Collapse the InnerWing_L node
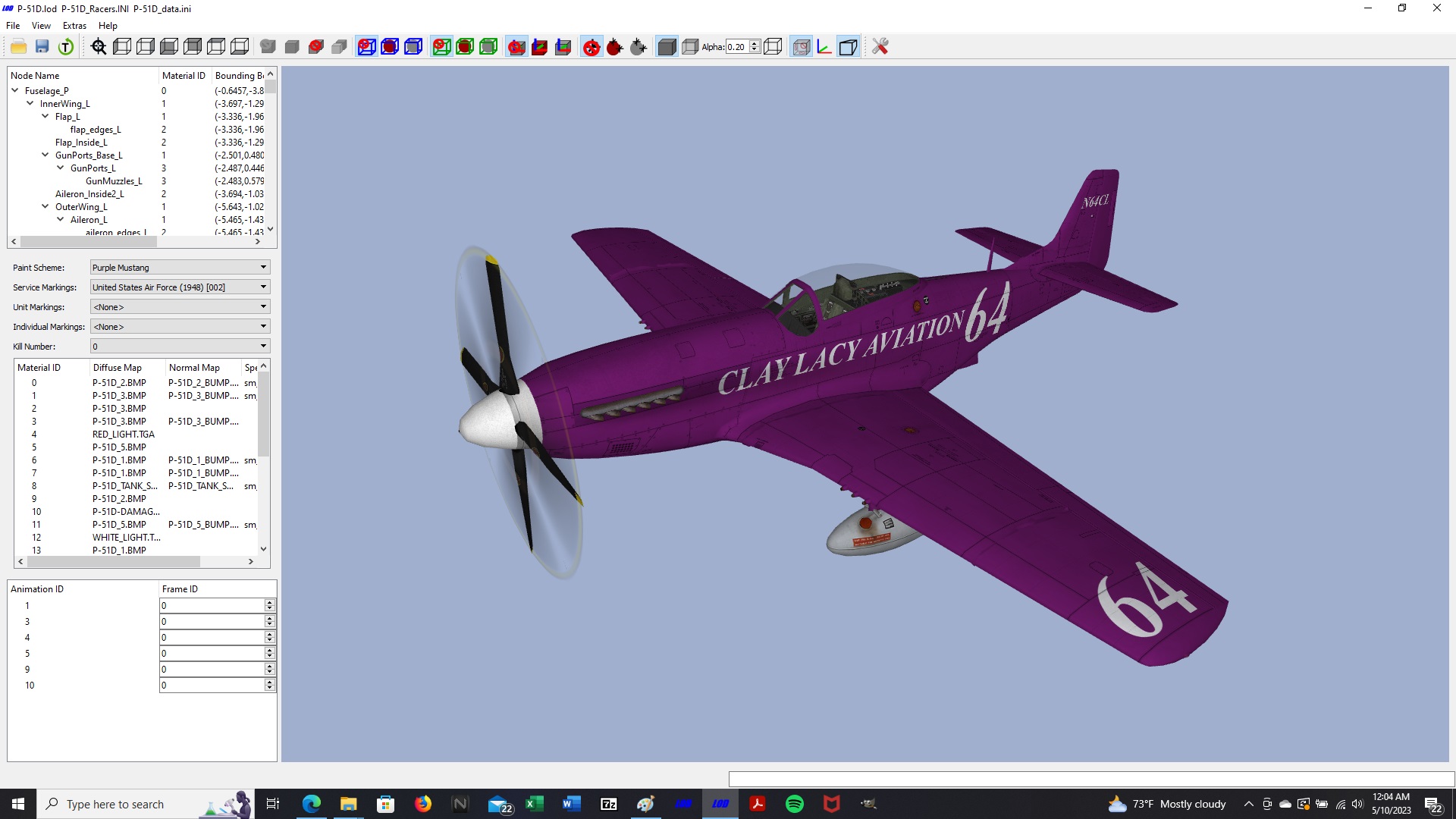Image resolution: width=1456 pixels, height=819 pixels. (x=30, y=103)
